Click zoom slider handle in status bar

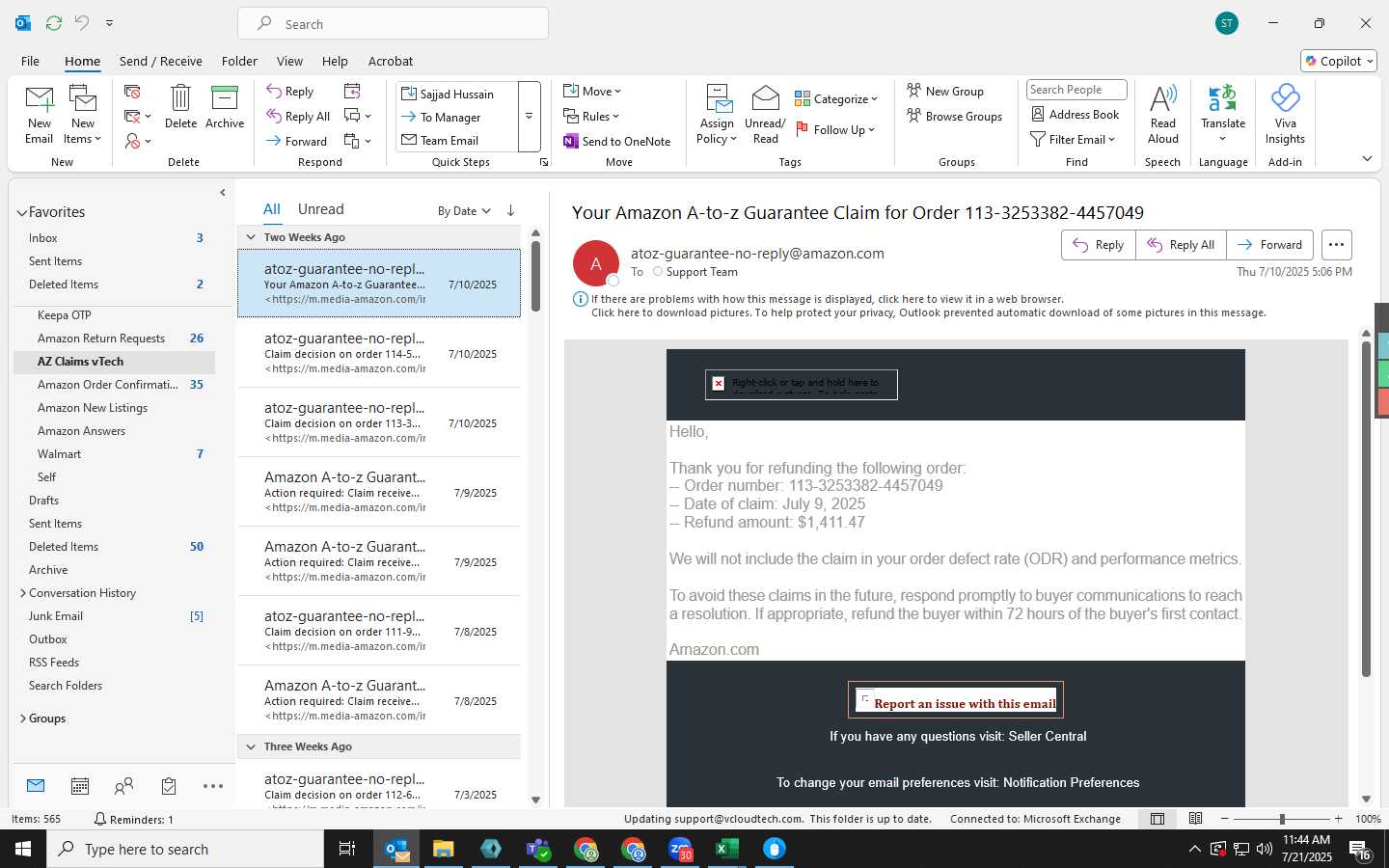click(1282, 819)
